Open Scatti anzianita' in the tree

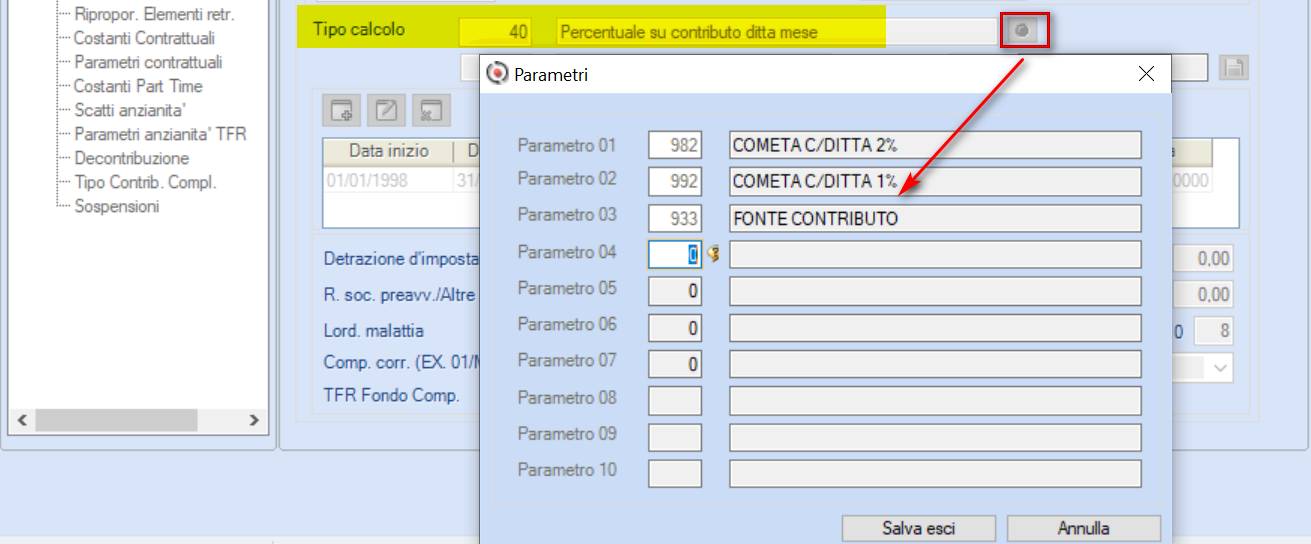tap(131, 110)
